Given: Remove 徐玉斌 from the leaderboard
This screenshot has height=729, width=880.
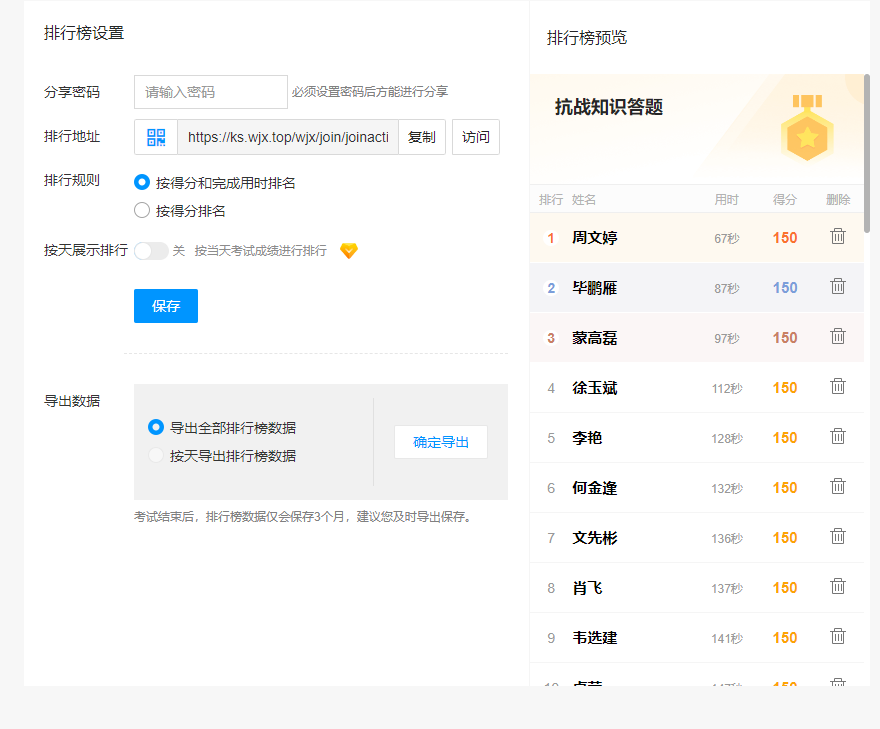Looking at the screenshot, I should (x=838, y=387).
